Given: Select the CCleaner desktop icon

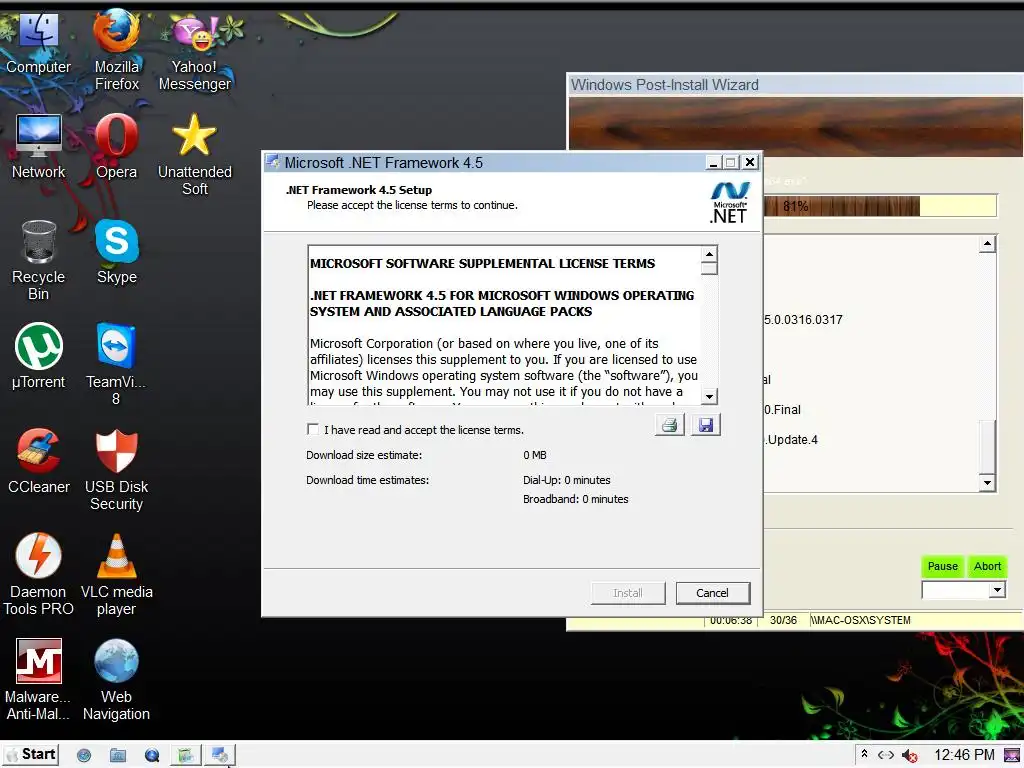Looking at the screenshot, I should pyautogui.click(x=38, y=461).
